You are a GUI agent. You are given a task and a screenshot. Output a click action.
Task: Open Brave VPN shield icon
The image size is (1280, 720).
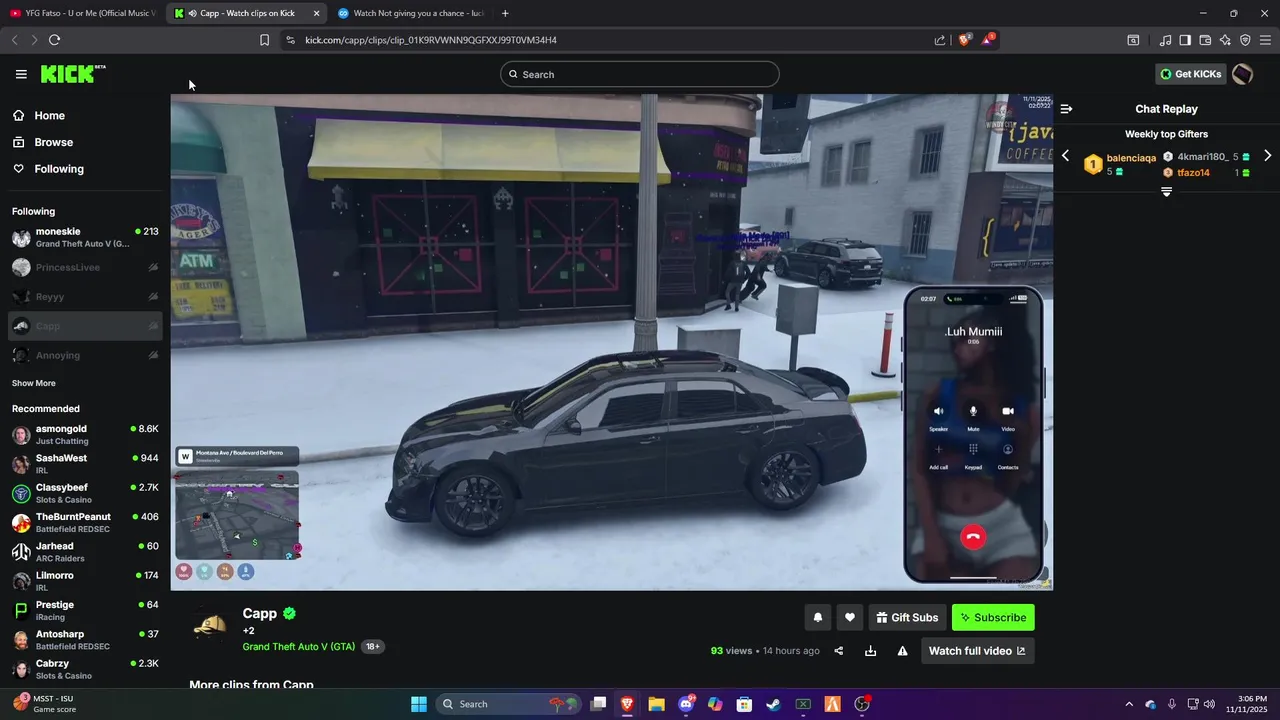[1245, 40]
